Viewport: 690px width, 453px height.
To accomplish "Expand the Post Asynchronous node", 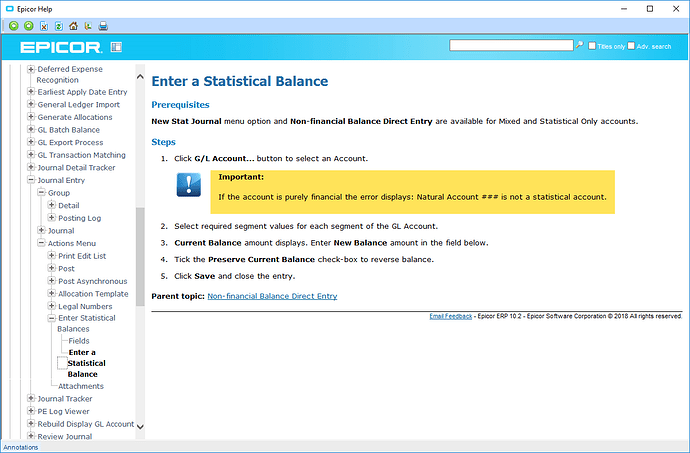I will (51, 281).
